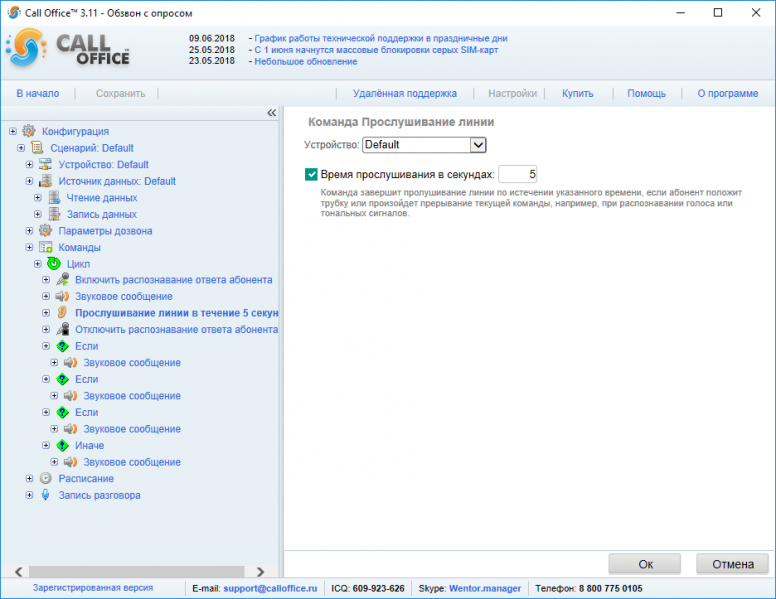Click the microphone icon for Запись разговора
The image size is (776, 599).
tap(46, 495)
